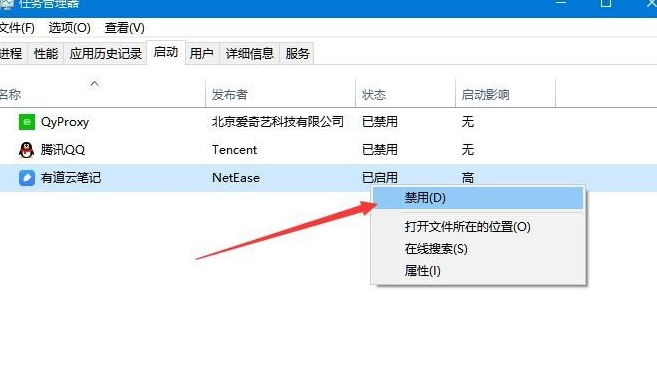Click startup impact 高 in 有道云笔记 row
This screenshot has height=386, width=657.
tap(468, 178)
